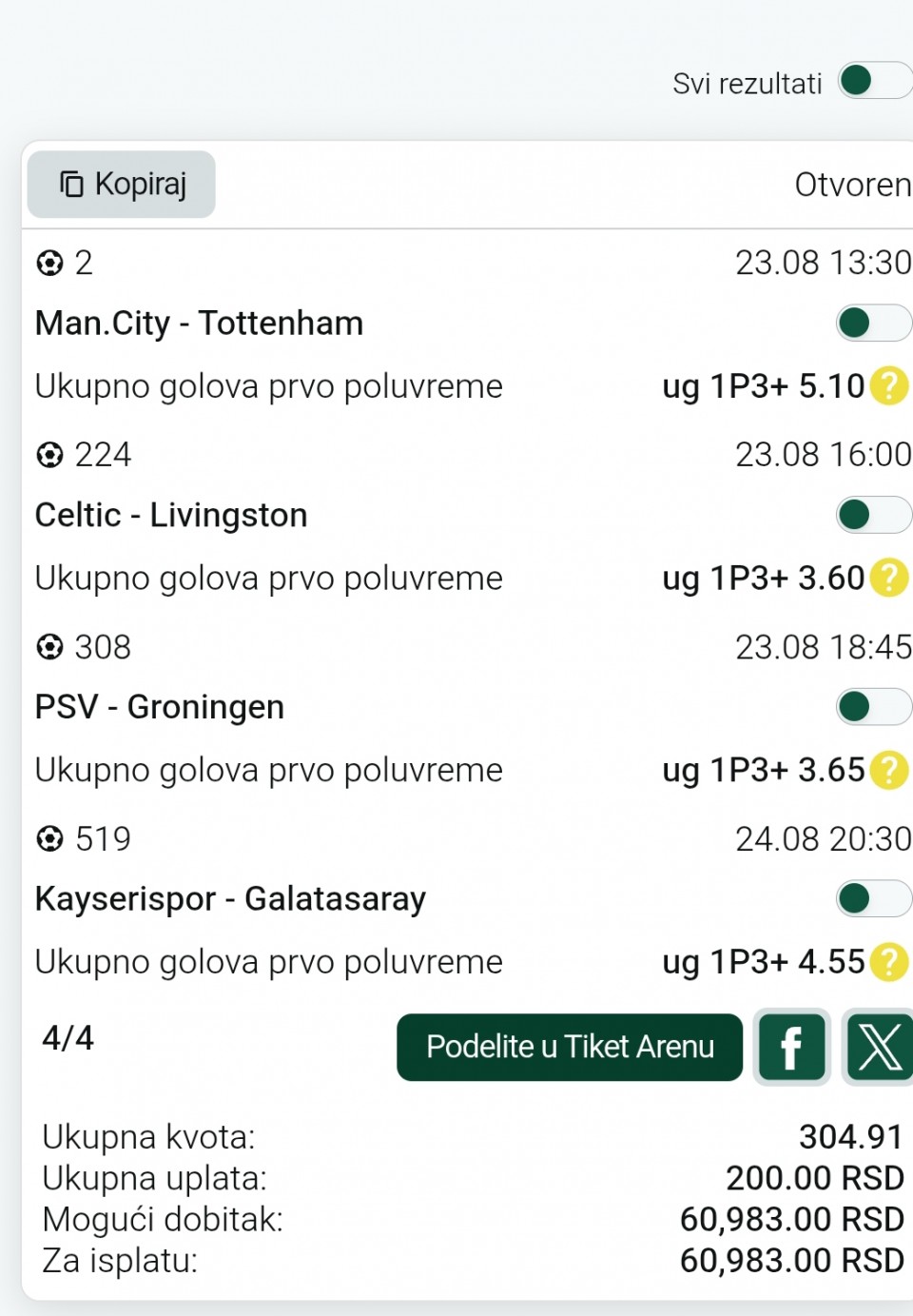Open help icon beside 3.60 odds
Image resolution: width=913 pixels, height=1316 pixels.
click(890, 578)
